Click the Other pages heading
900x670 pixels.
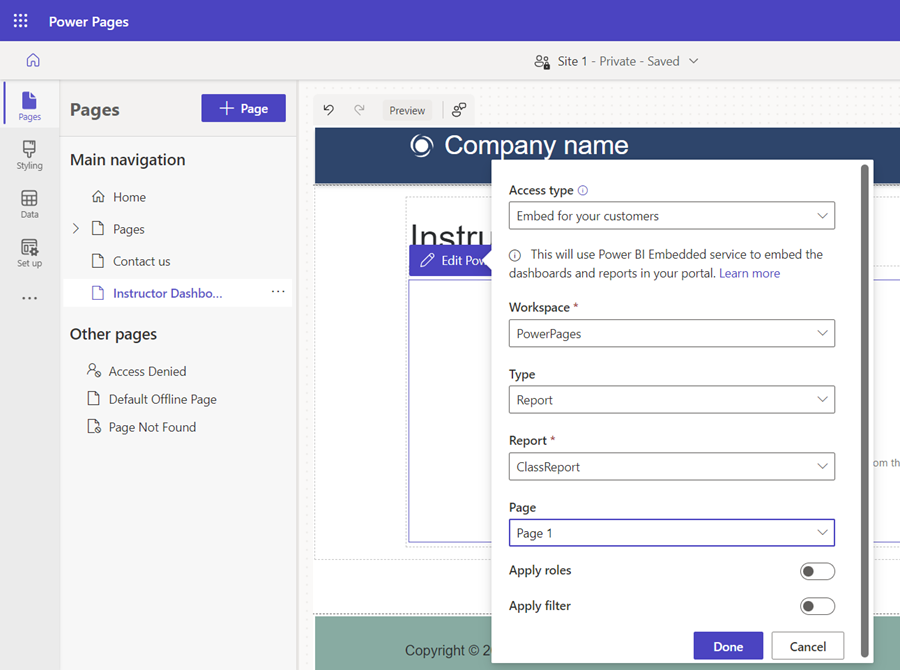click(113, 334)
